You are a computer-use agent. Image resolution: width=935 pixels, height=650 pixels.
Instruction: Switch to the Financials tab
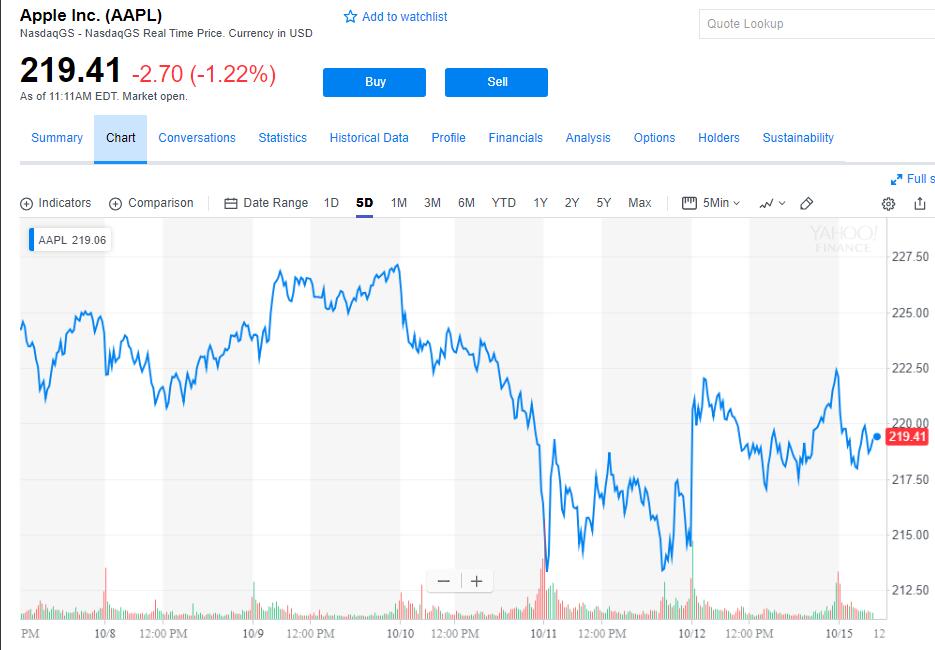click(516, 138)
